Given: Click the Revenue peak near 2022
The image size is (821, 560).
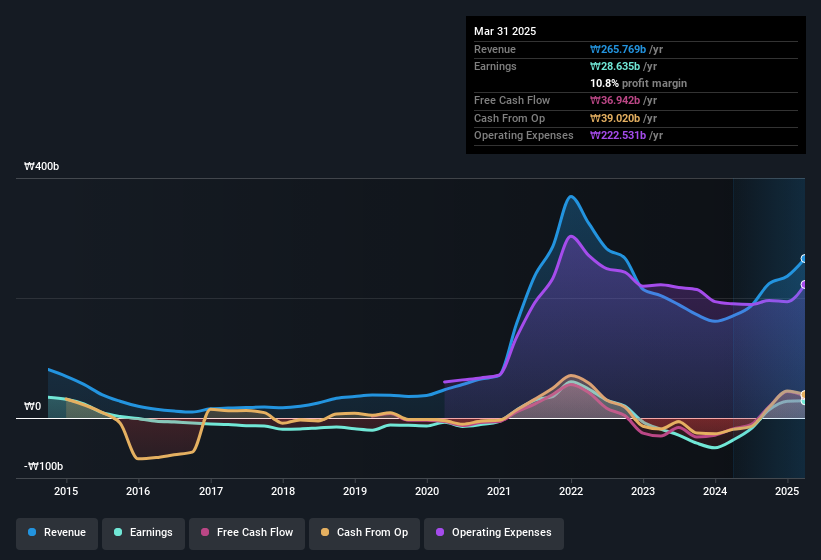Looking at the screenshot, I should pyautogui.click(x=571, y=197).
